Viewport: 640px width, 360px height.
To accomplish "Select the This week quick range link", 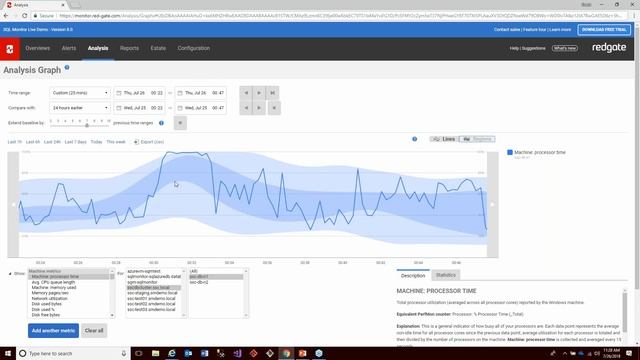I will (x=116, y=142).
